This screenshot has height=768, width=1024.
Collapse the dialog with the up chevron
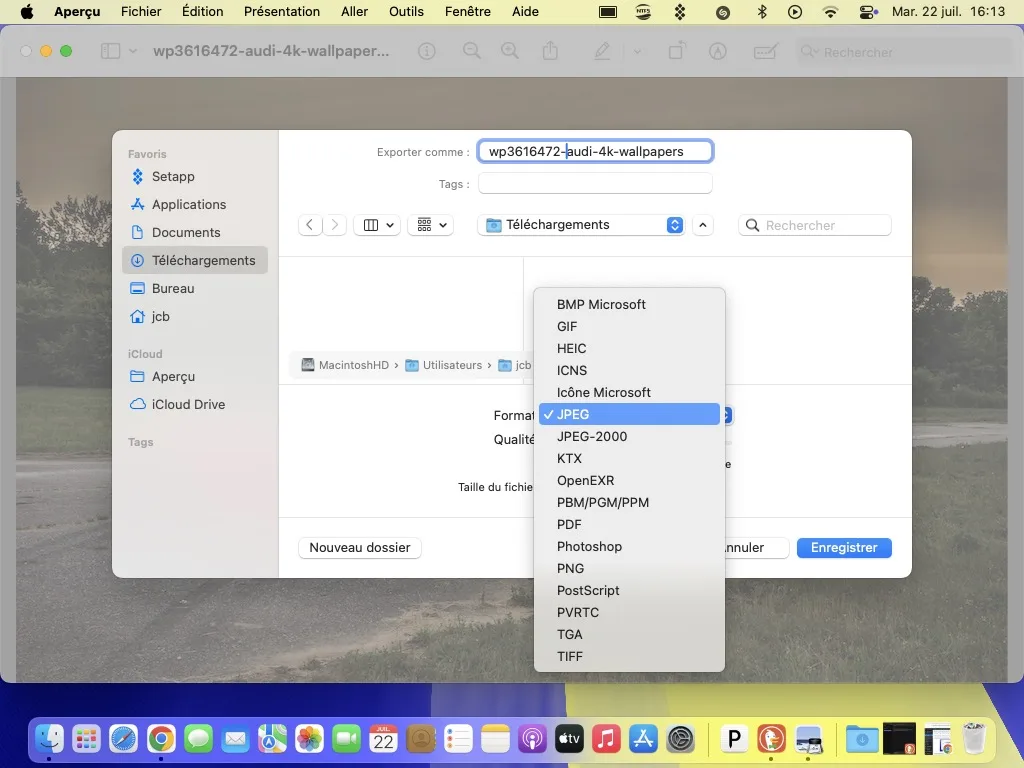point(703,225)
